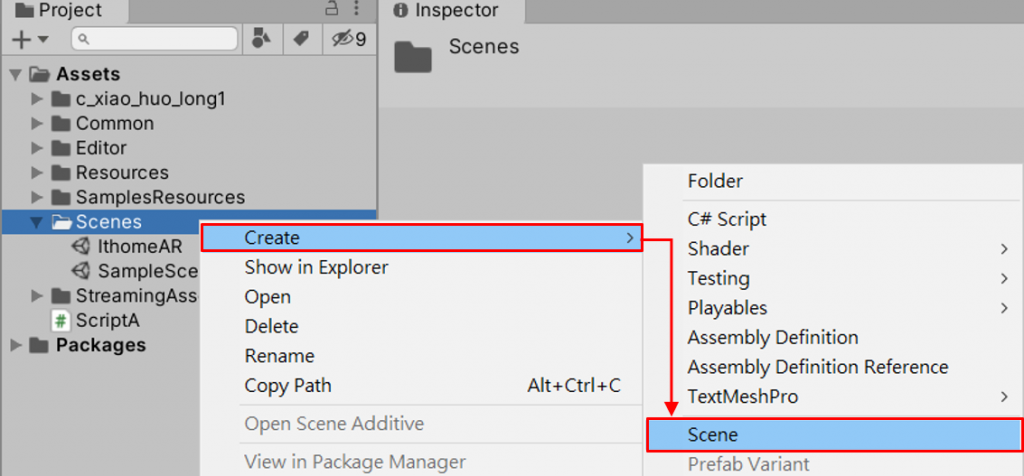Expand the Packages folder arrow
The height and width of the screenshot is (476, 1024).
(16, 345)
